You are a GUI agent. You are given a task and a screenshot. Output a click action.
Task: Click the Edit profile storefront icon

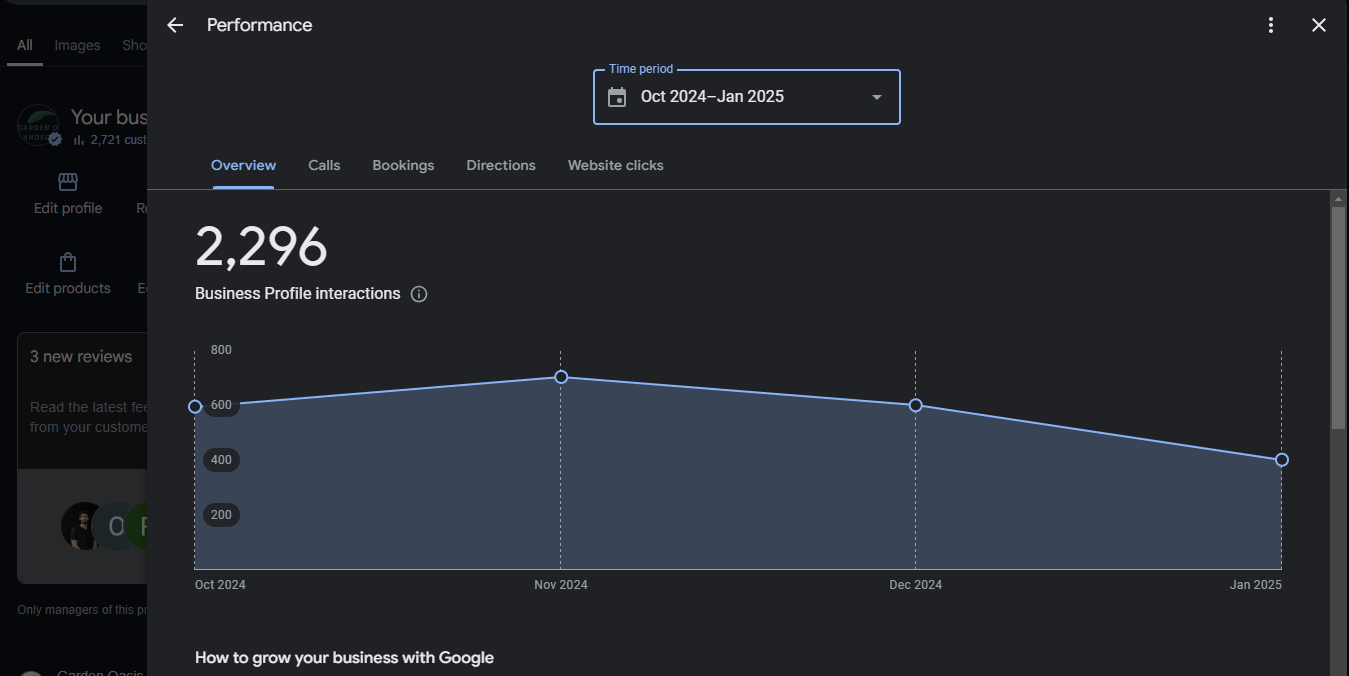[x=68, y=182]
